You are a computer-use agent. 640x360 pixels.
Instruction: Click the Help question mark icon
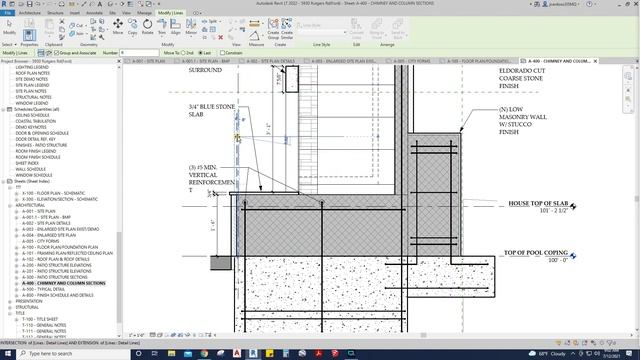point(589,4)
